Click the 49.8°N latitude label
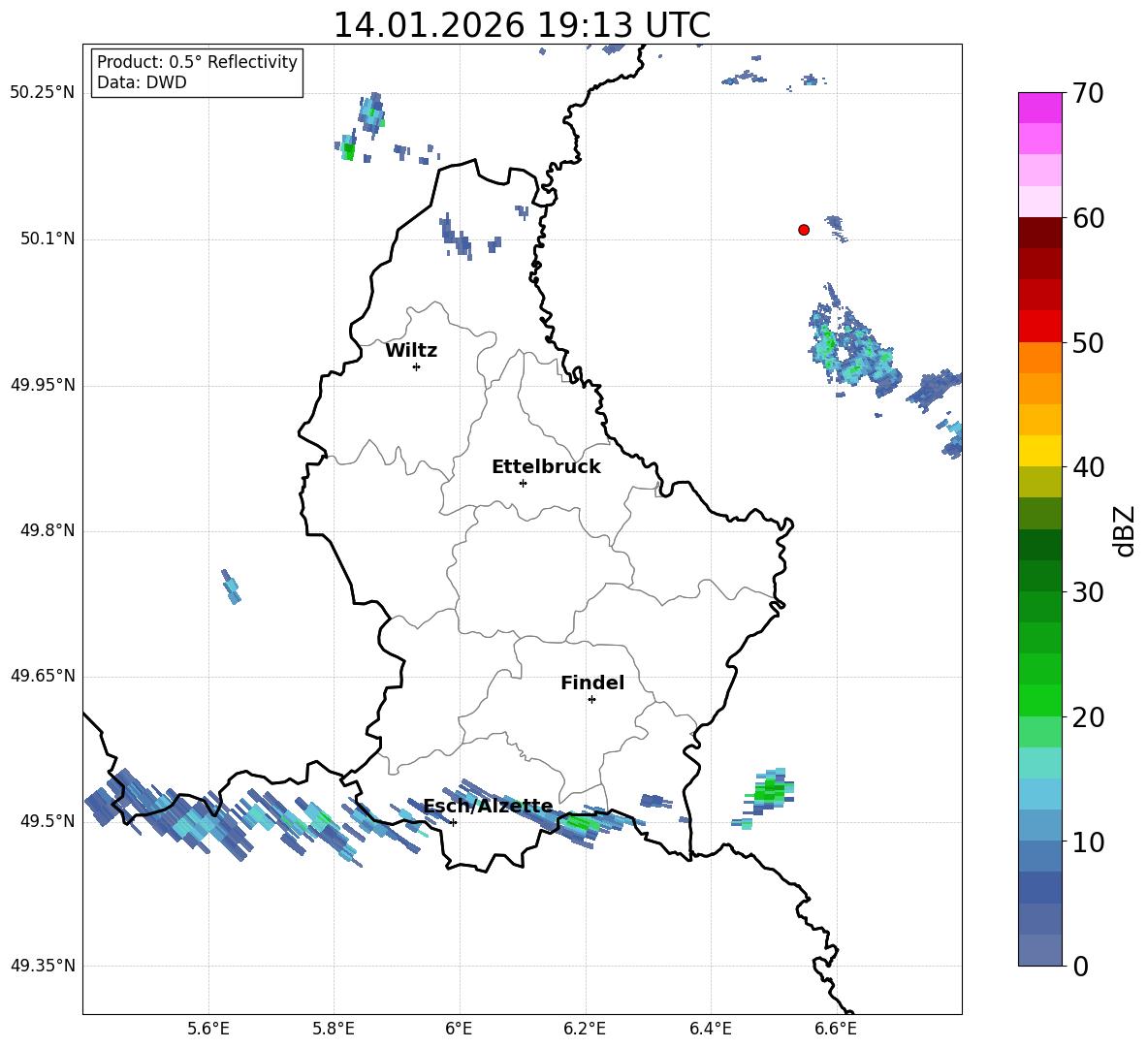Image resolution: width=1148 pixels, height=1048 pixels. (48, 530)
